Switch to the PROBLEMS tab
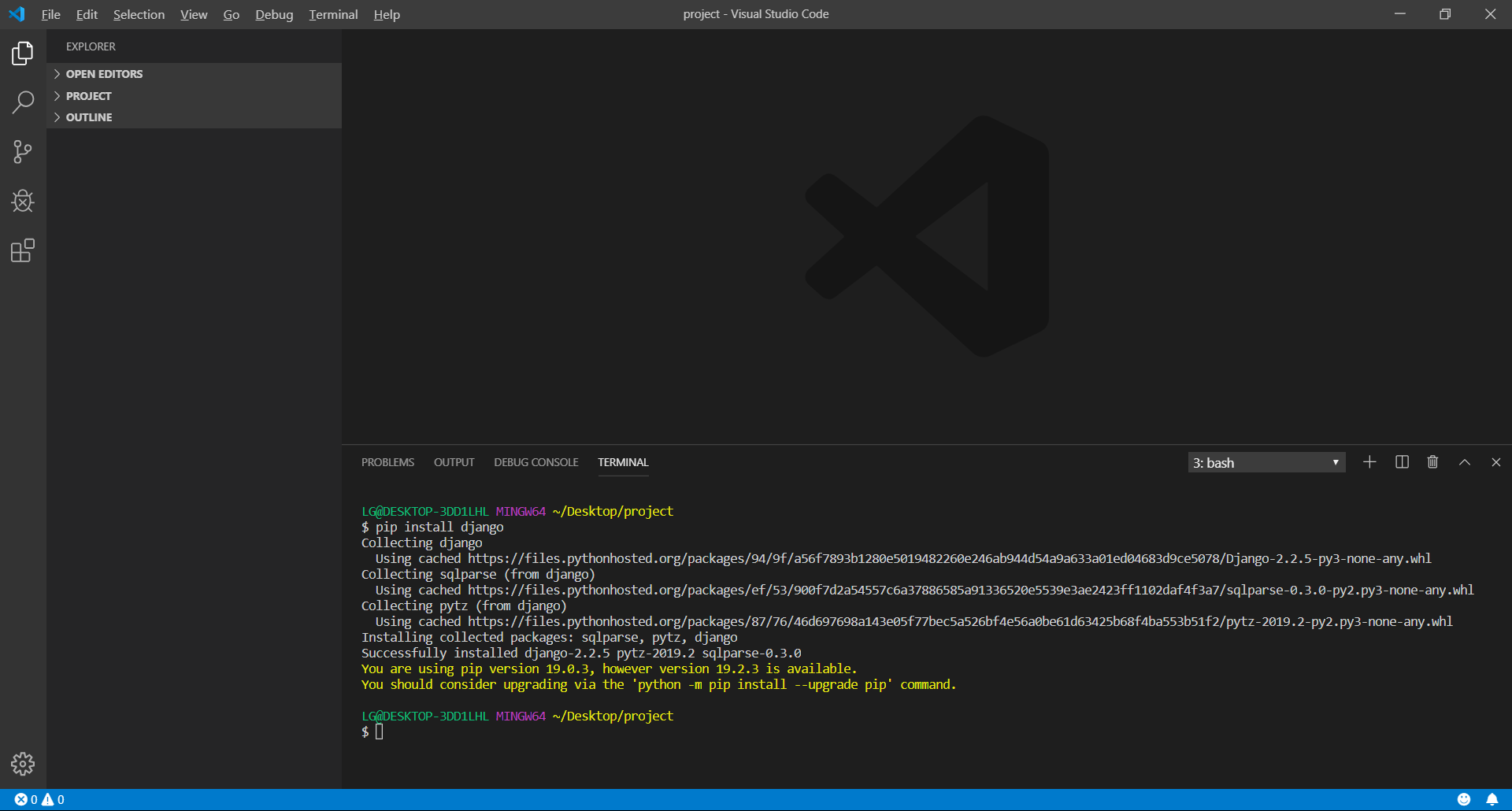 pos(387,462)
